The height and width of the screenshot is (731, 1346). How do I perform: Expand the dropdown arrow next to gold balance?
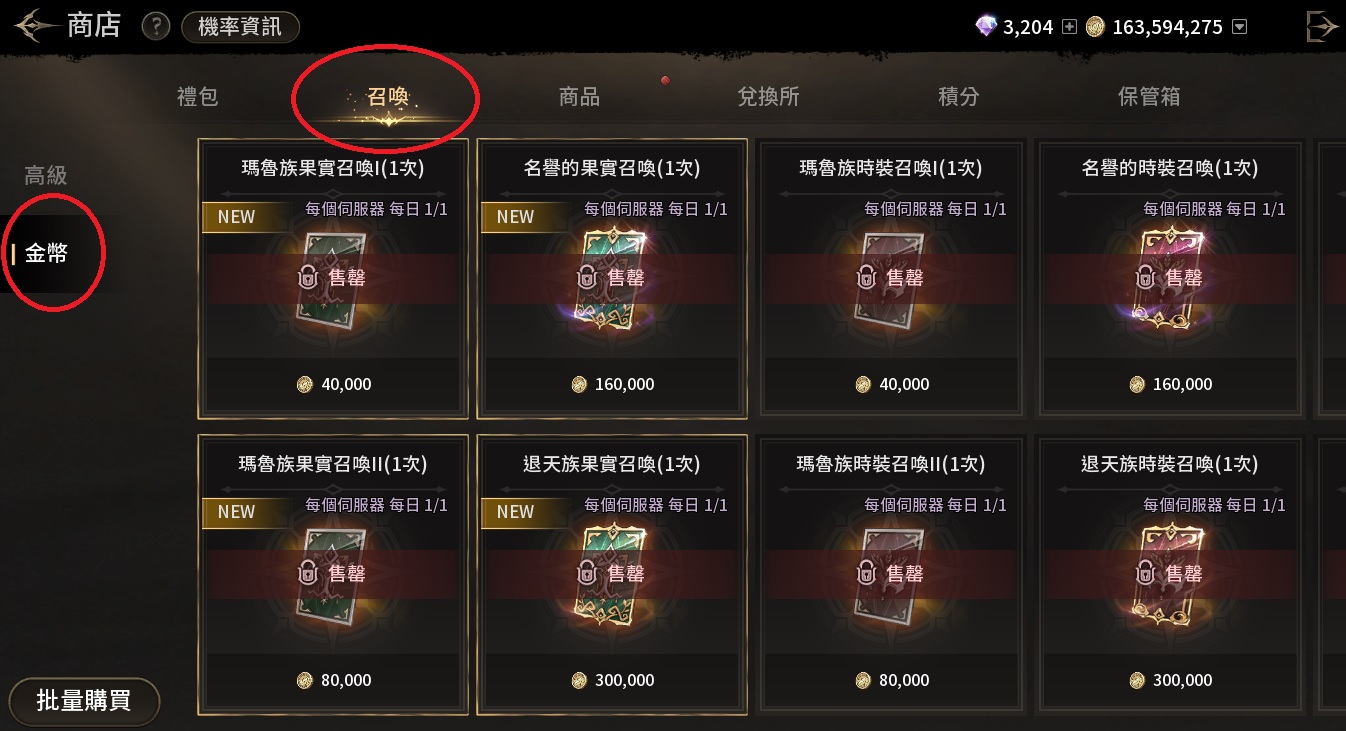pyautogui.click(x=1240, y=27)
